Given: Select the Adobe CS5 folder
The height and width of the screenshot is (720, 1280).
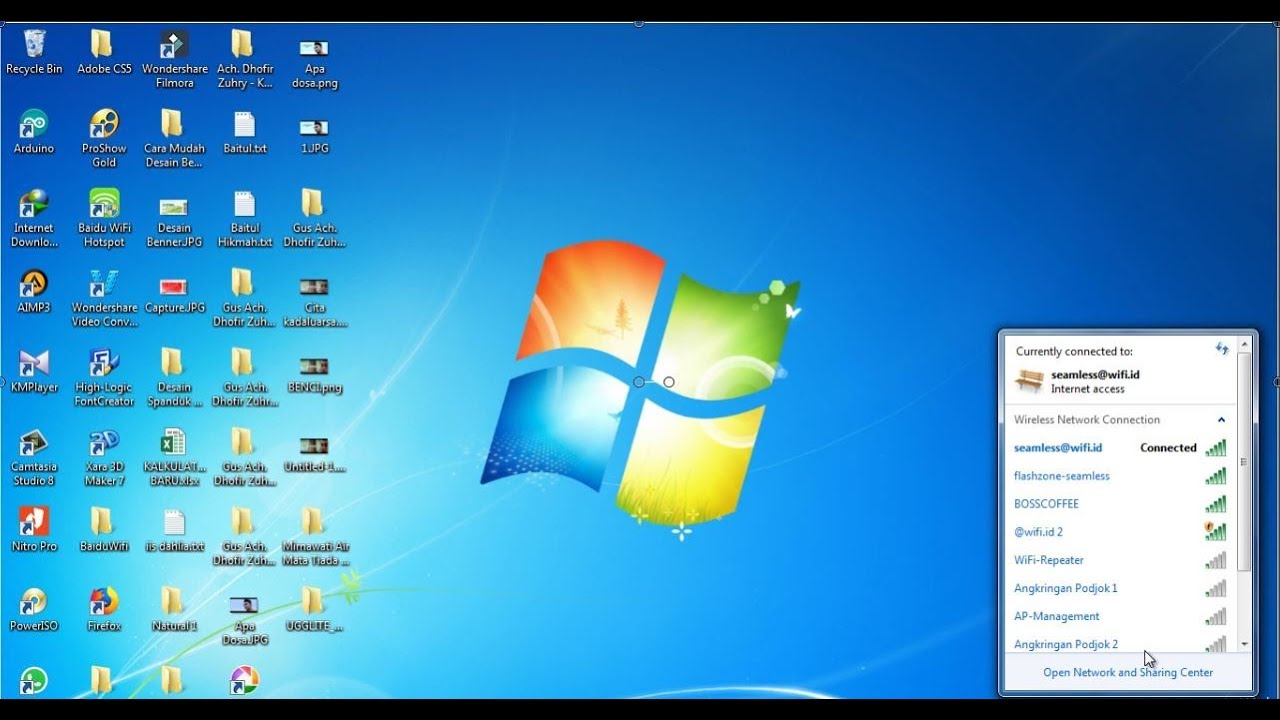Looking at the screenshot, I should [104, 53].
